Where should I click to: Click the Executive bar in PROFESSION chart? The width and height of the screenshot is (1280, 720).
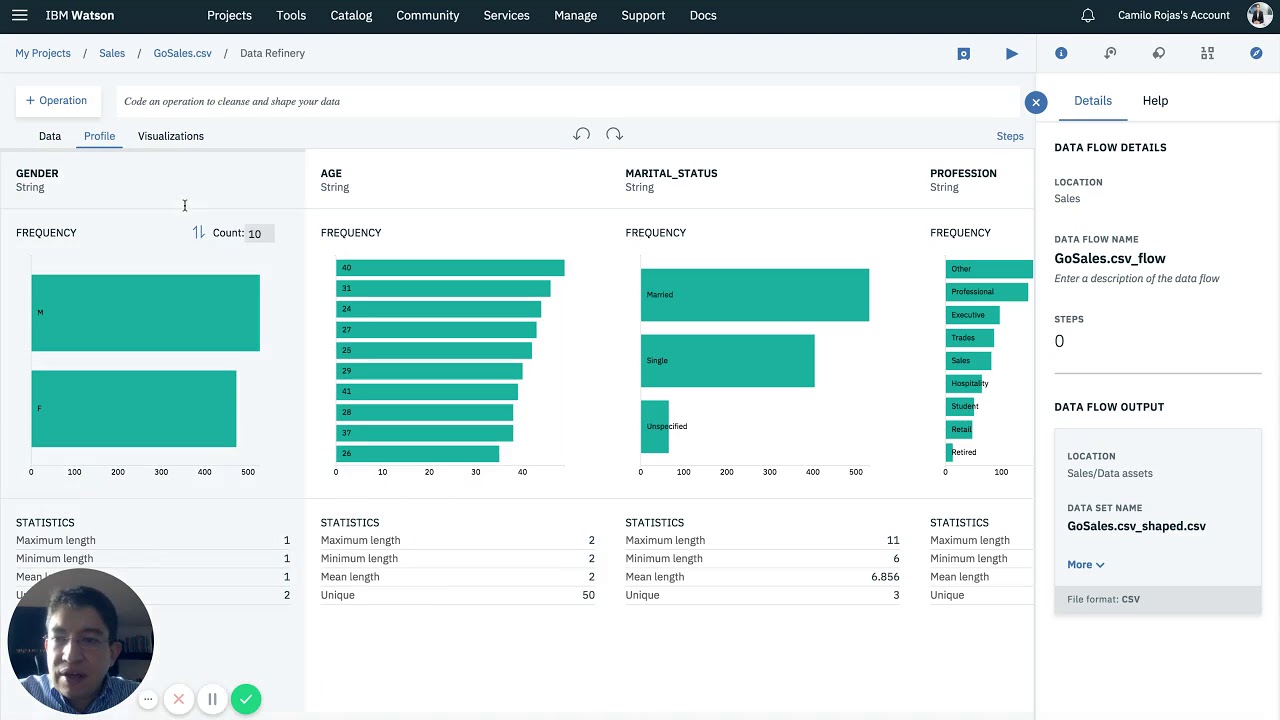(x=973, y=315)
